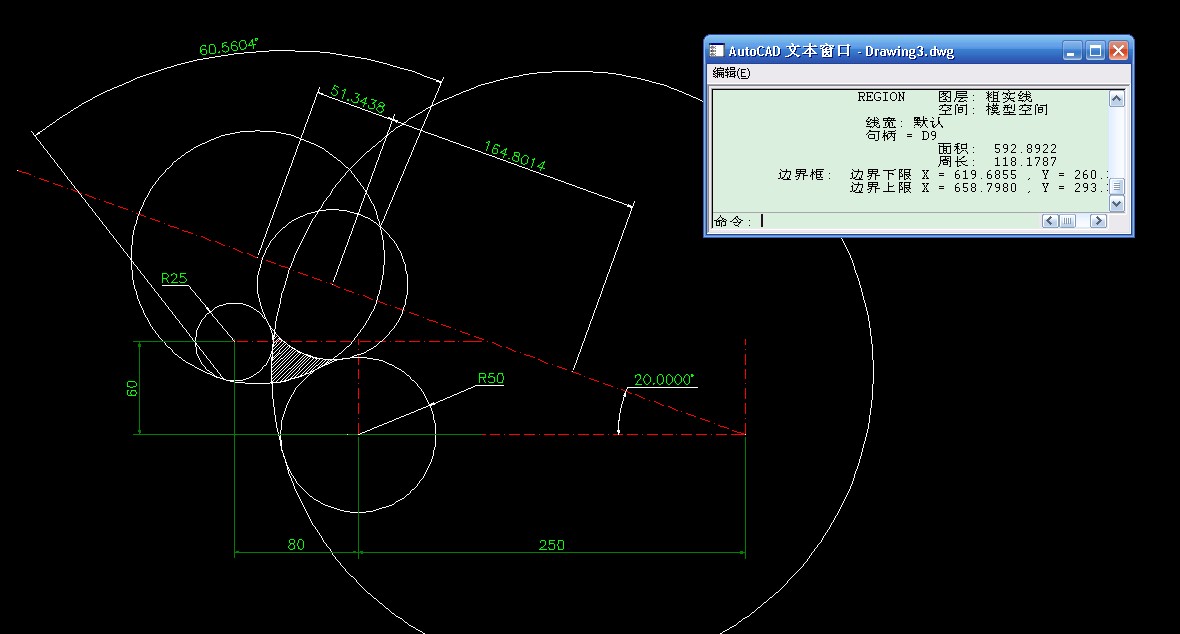Viewport: 1180px width, 634px height.
Task: Click the window title Drawing3.dwg text
Action: 909,51
